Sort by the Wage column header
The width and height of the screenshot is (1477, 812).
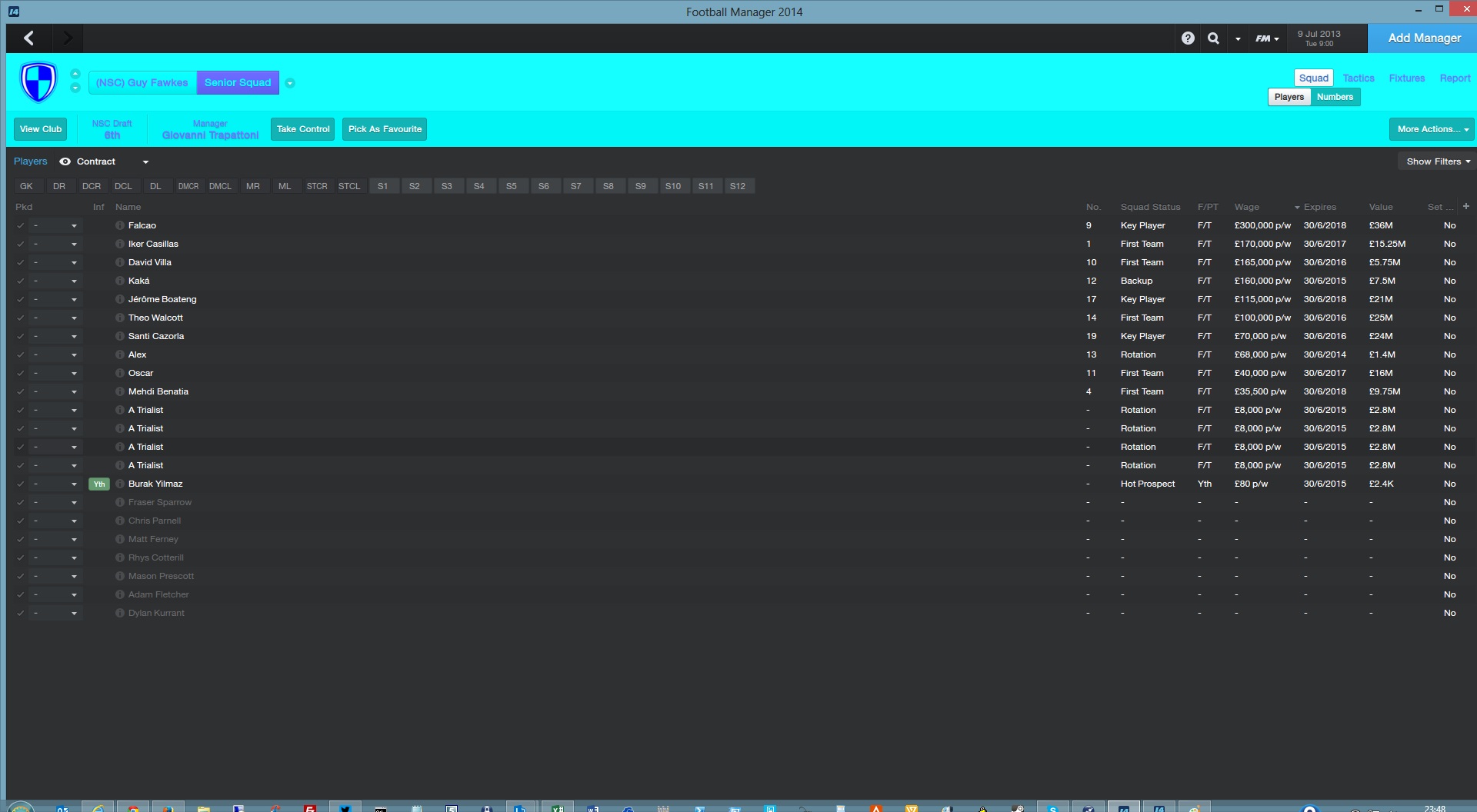pyautogui.click(x=1247, y=207)
